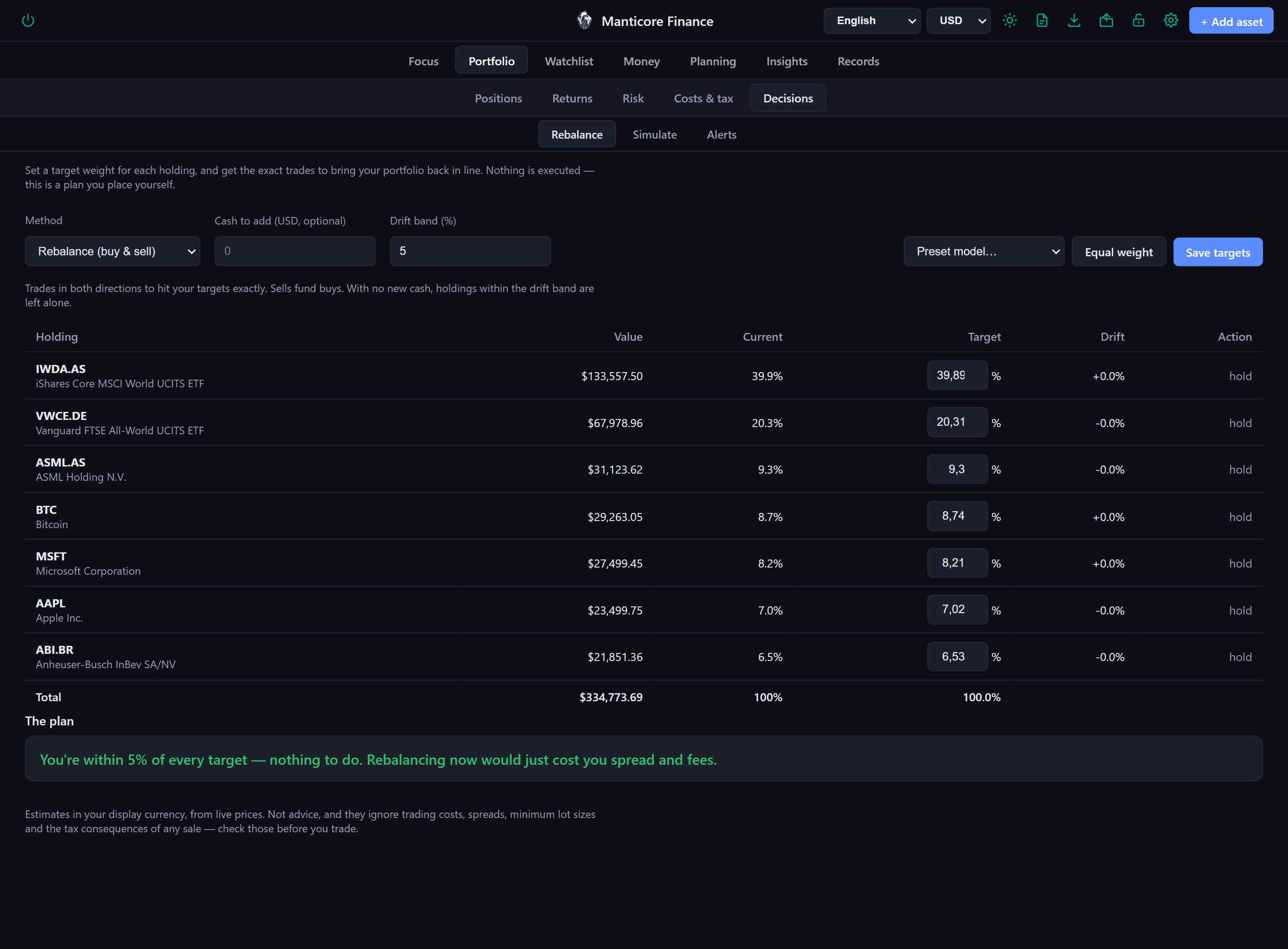The width and height of the screenshot is (1288, 949).
Task: Click the Save targets button
Action: (x=1217, y=252)
